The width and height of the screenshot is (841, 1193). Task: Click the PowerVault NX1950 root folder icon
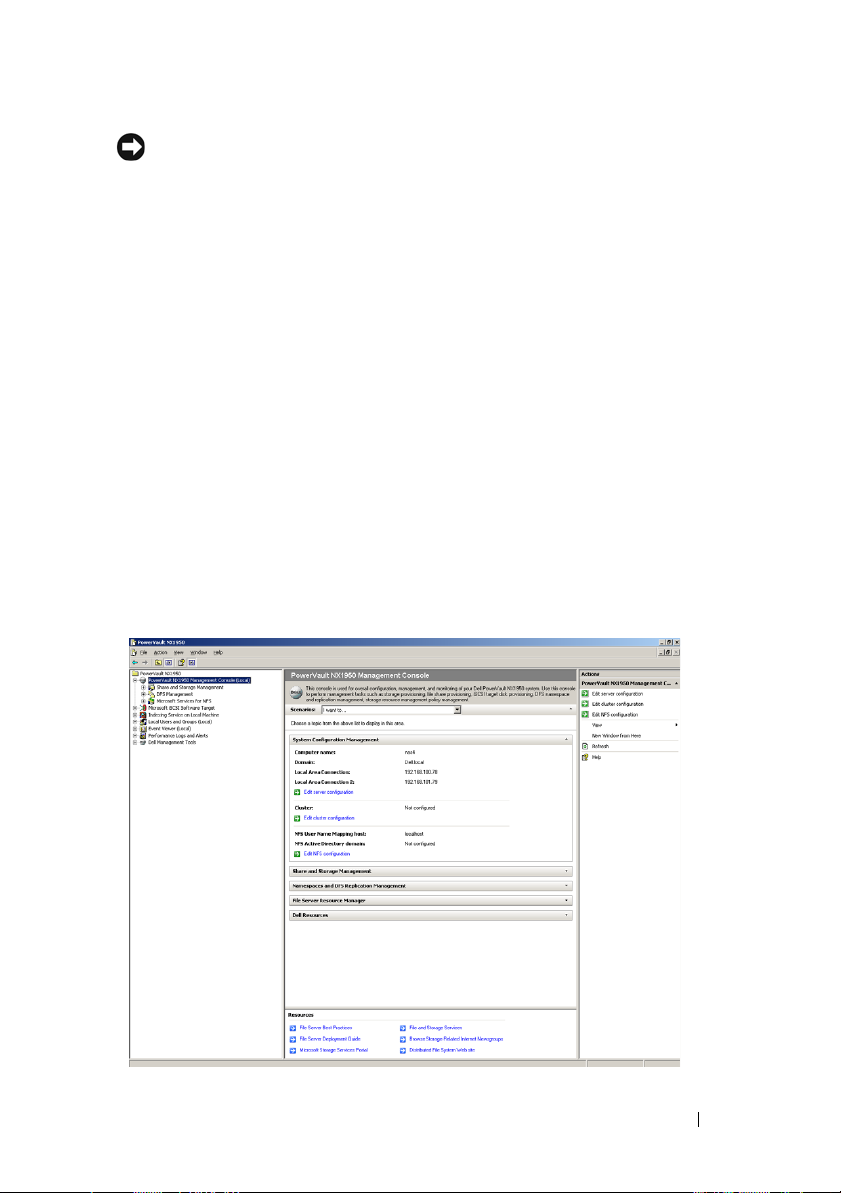(x=135, y=673)
